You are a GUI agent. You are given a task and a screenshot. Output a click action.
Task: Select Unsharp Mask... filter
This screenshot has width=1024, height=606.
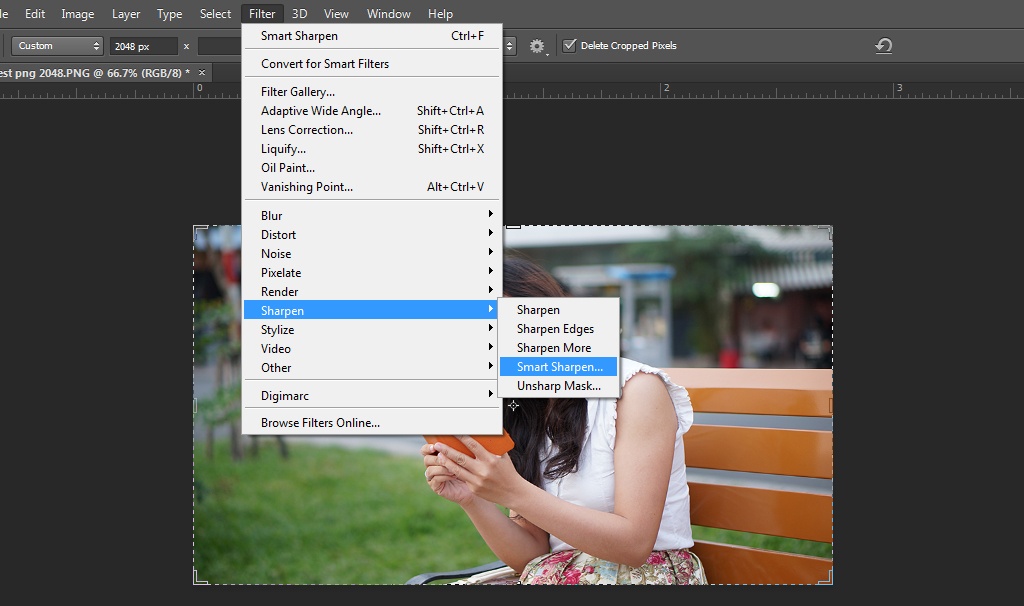(558, 386)
